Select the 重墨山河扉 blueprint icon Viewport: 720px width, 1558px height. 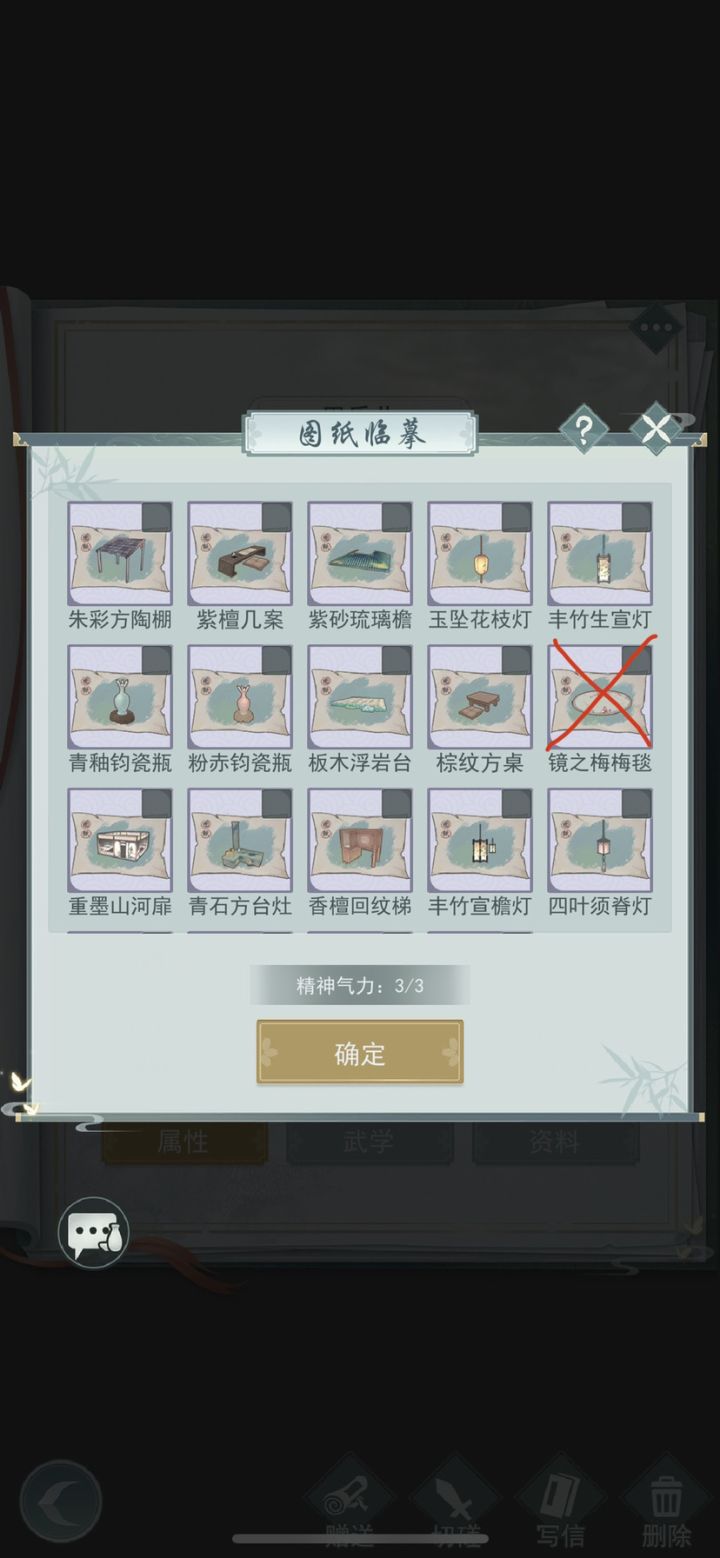point(120,840)
